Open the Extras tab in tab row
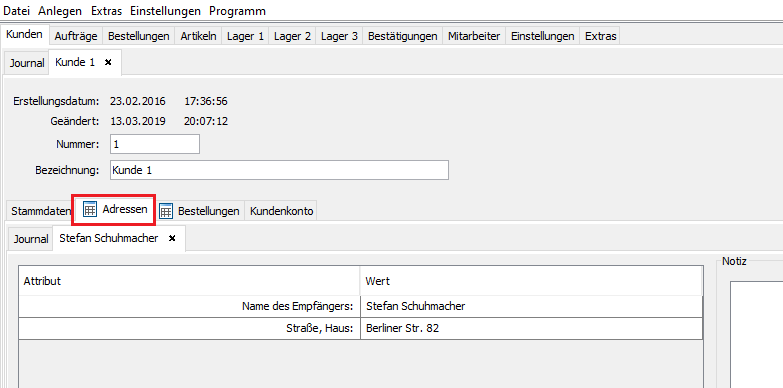Viewport: 783px width, 388px height. coord(600,36)
